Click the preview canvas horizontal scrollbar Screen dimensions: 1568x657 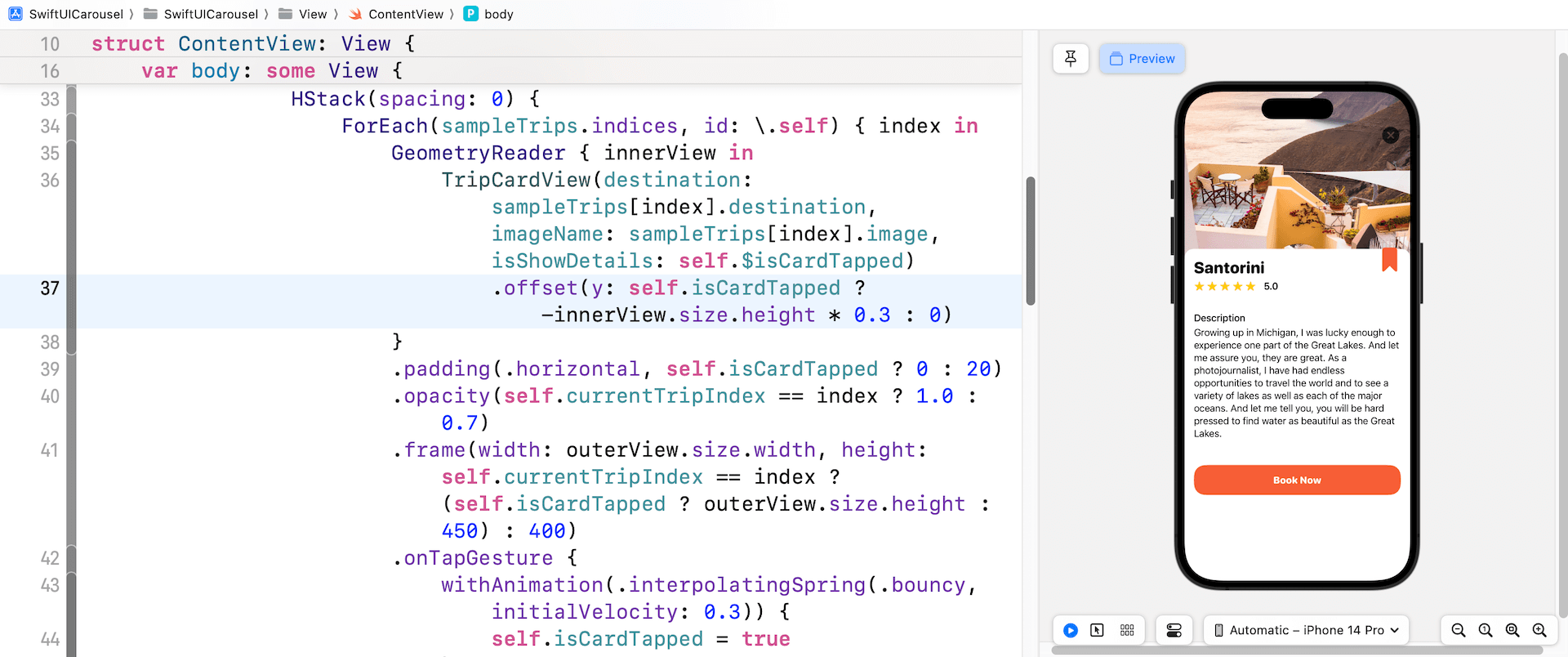click(1297, 650)
